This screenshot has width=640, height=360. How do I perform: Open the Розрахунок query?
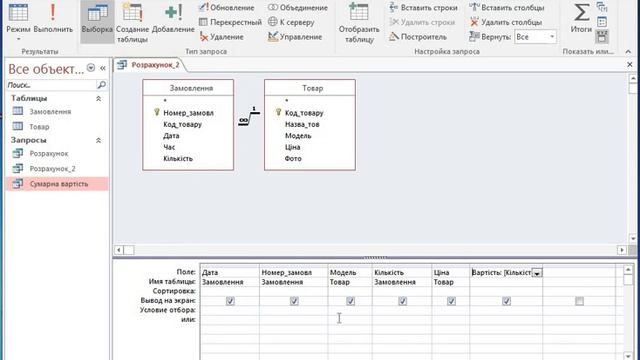(x=49, y=153)
